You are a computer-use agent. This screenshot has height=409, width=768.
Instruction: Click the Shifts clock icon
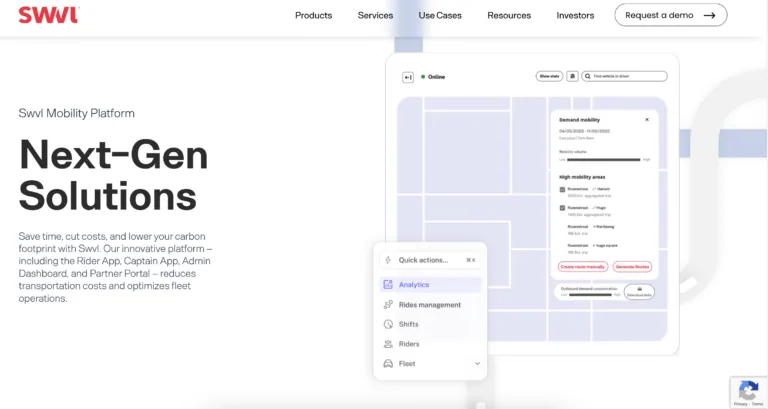coord(388,324)
